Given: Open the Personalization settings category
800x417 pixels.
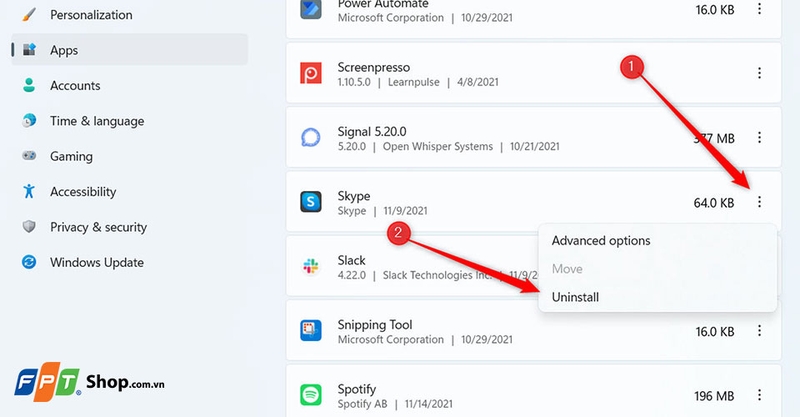Looking at the screenshot, I should pyautogui.click(x=130, y=15).
